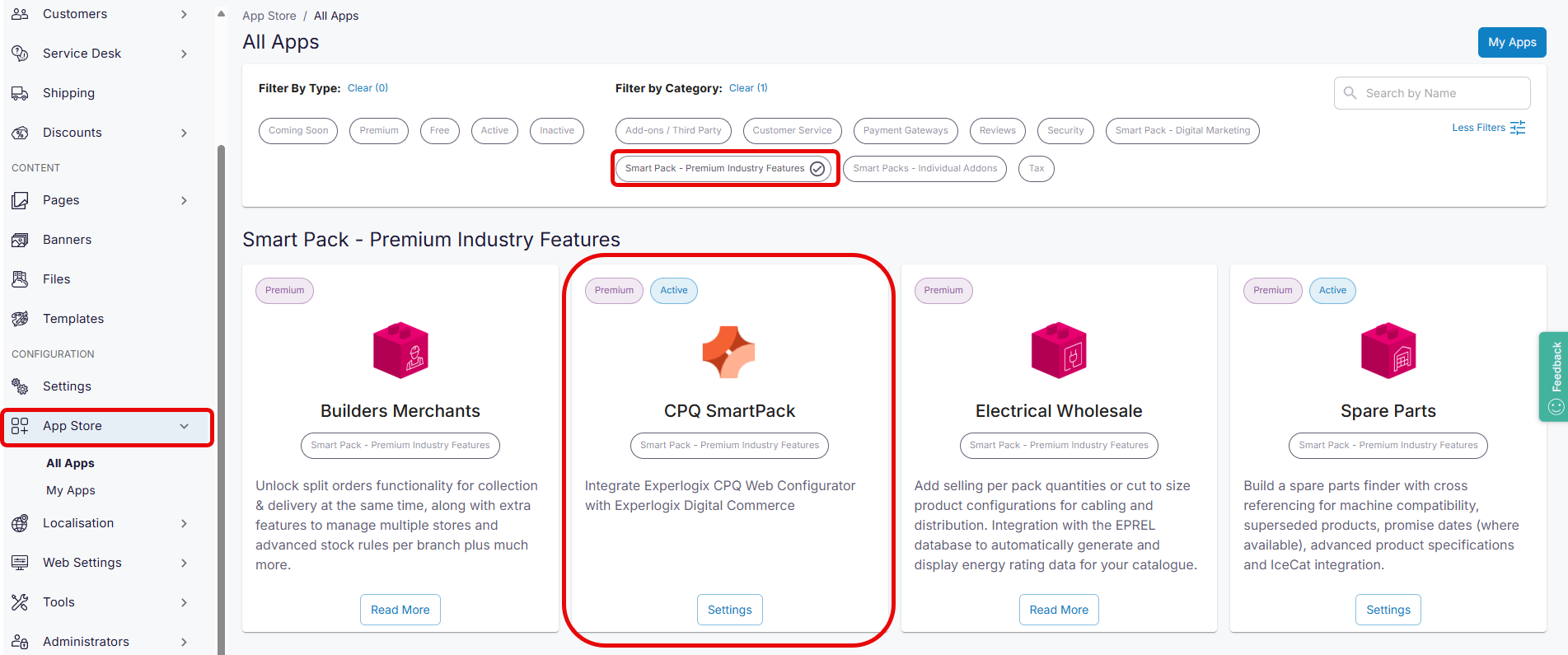Toggle Smart Packs - Individual Addons filter
The image size is (1568, 655).
(924, 168)
